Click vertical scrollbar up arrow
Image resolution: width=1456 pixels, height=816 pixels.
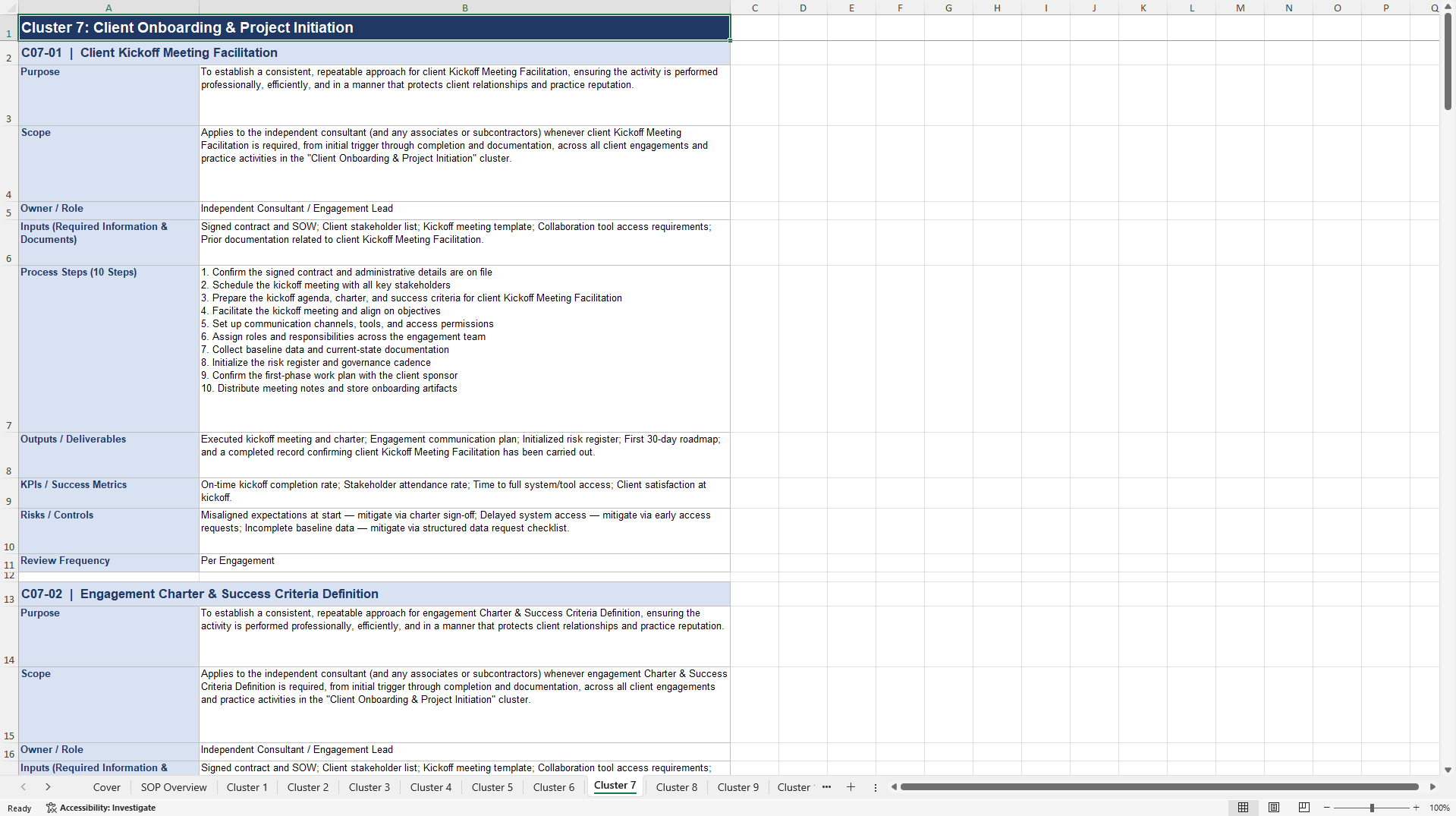[x=1448, y=7]
